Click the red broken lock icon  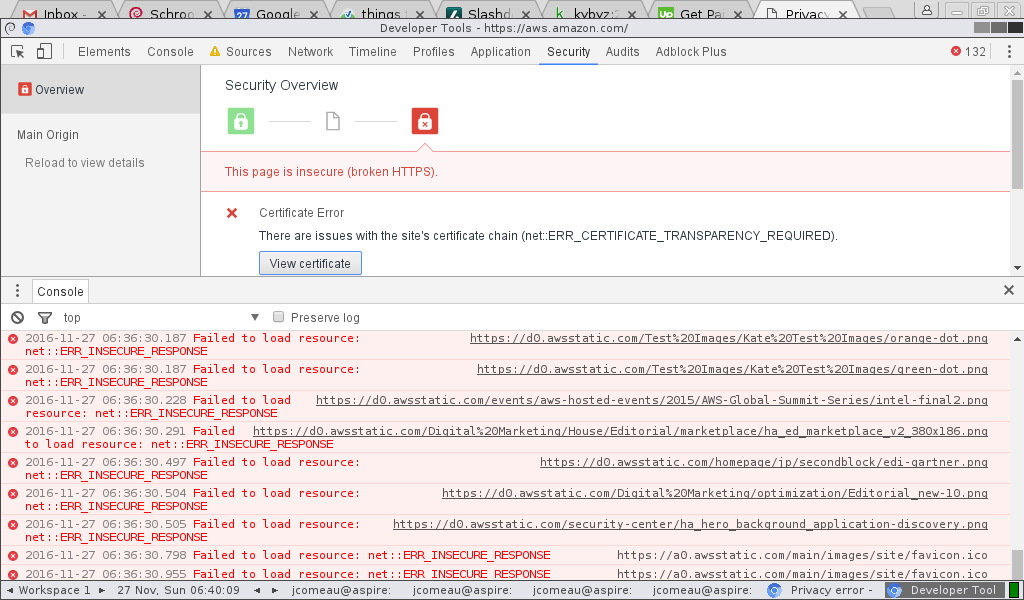[424, 121]
